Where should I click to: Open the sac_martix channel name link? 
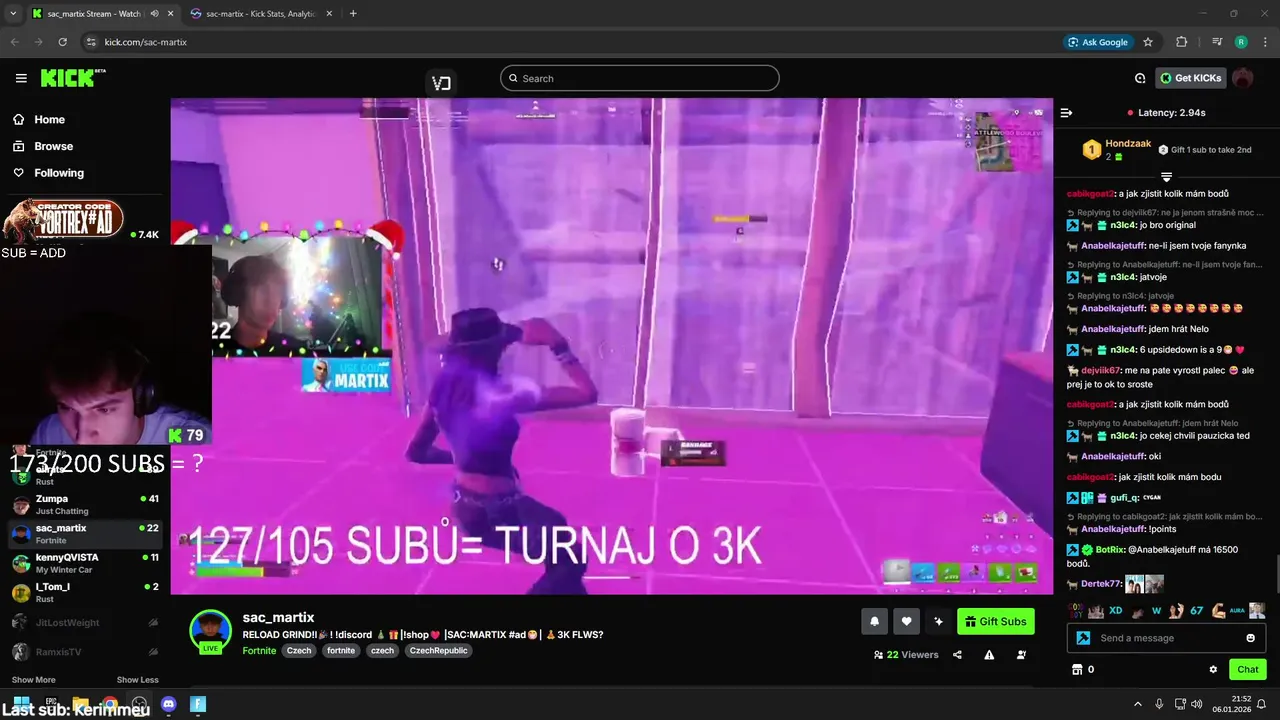(278, 617)
